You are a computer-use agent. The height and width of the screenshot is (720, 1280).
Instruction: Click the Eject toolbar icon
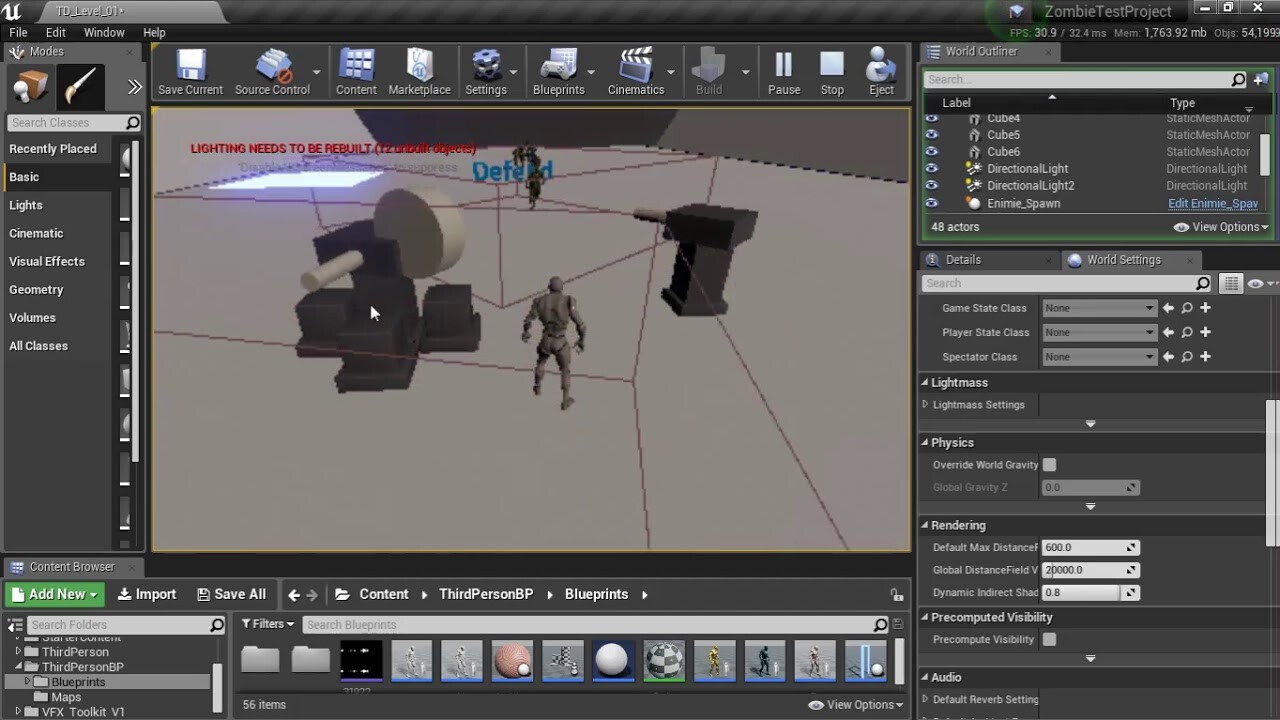879,65
